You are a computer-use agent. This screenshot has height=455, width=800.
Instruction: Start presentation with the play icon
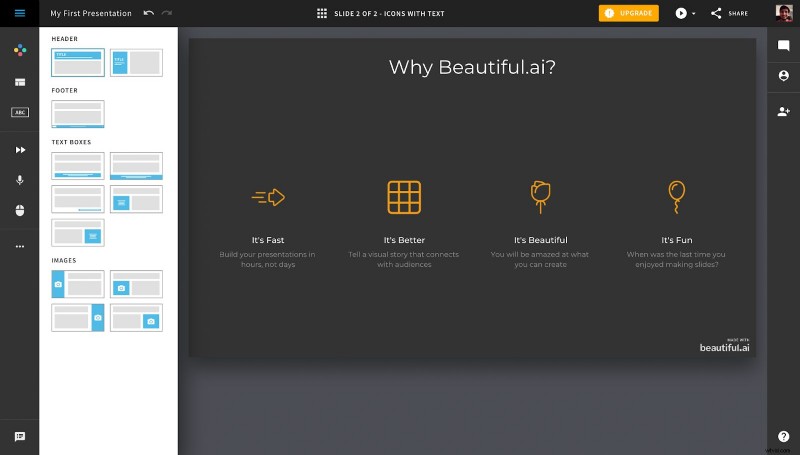click(x=681, y=13)
